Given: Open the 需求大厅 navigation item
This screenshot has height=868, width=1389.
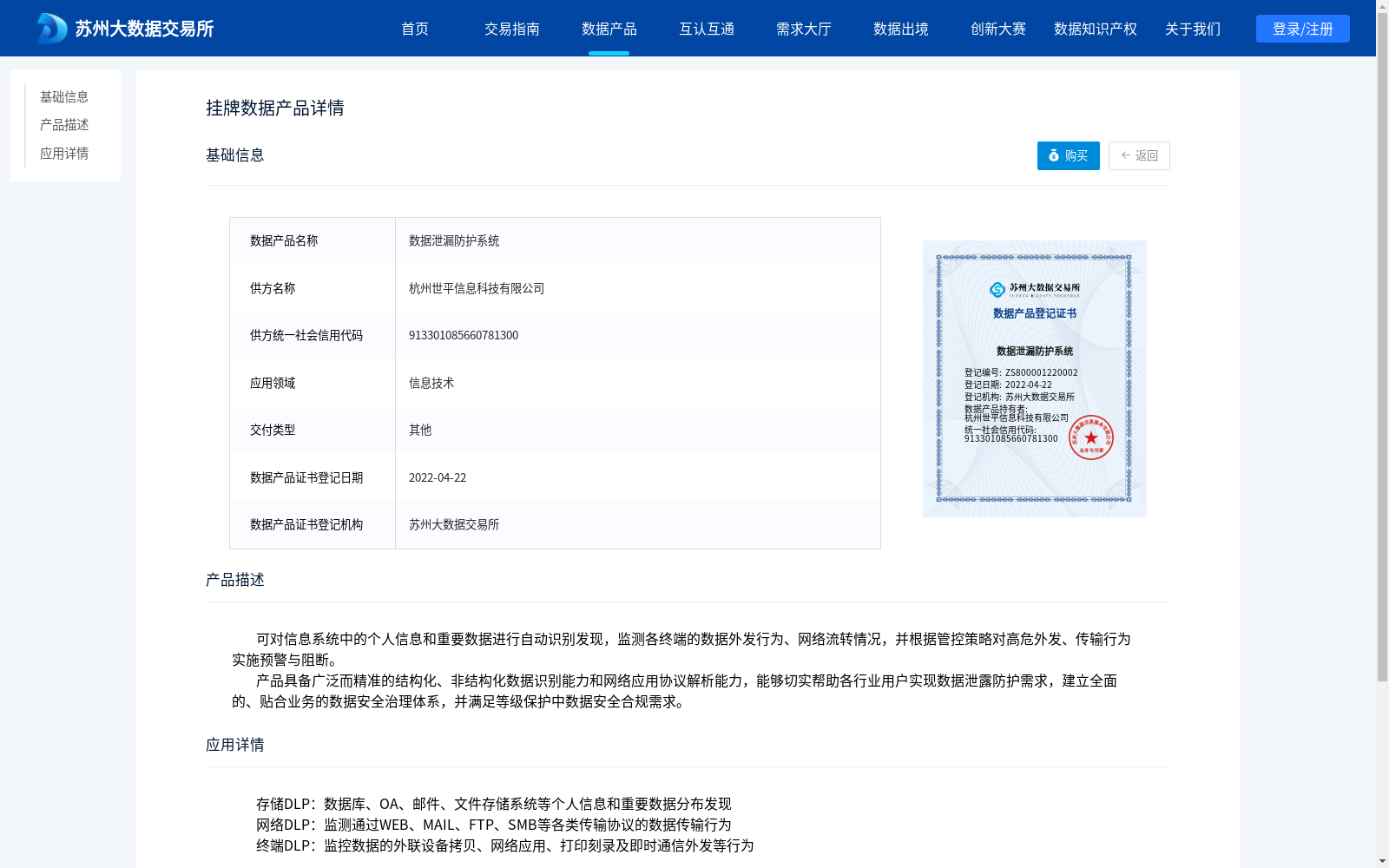Looking at the screenshot, I should (804, 29).
